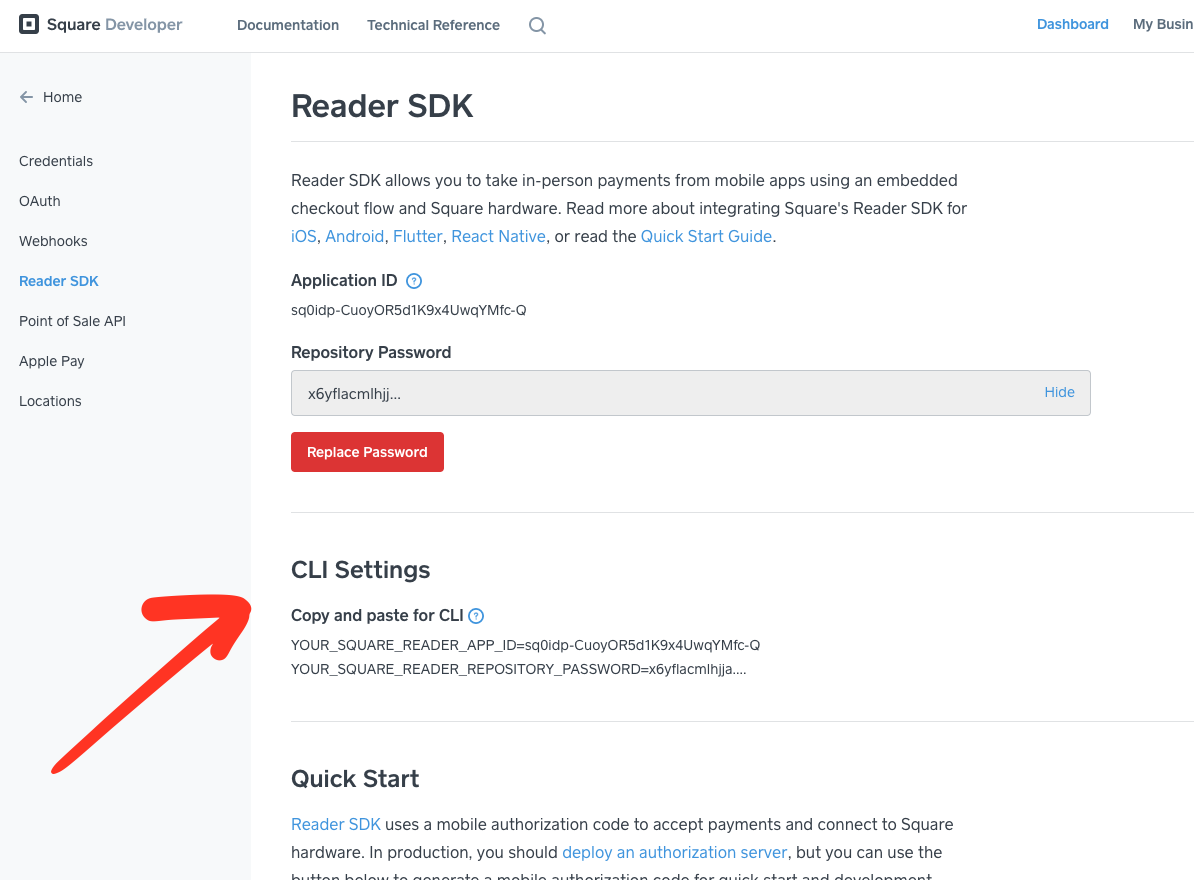The height and width of the screenshot is (880, 1194).
Task: Select Credentials in the sidebar
Action: (56, 161)
